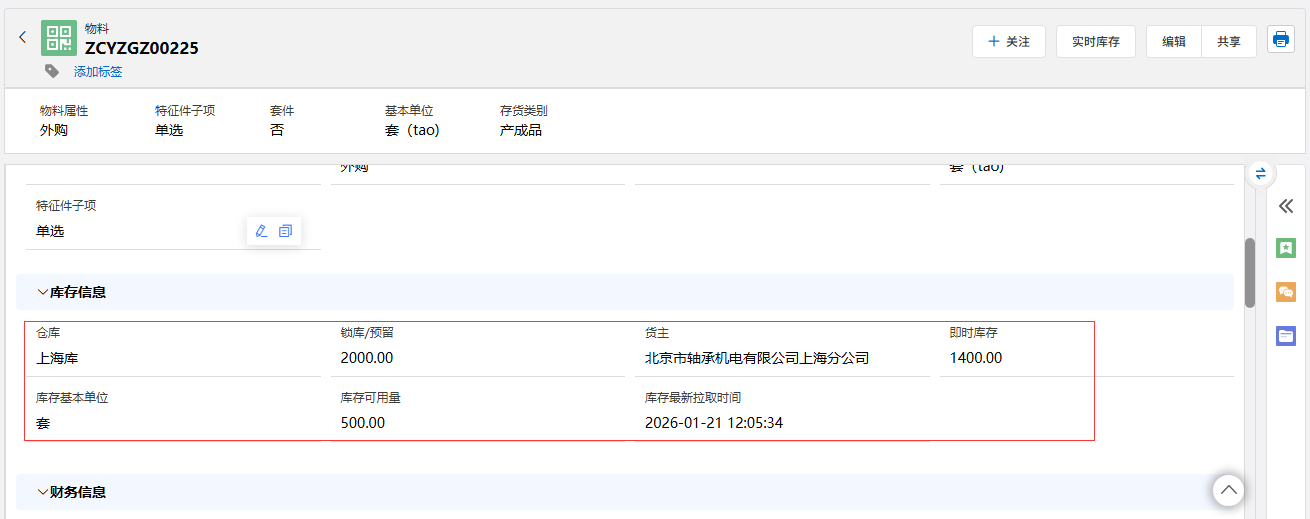Open the purple card sidebar icon

click(x=1286, y=336)
